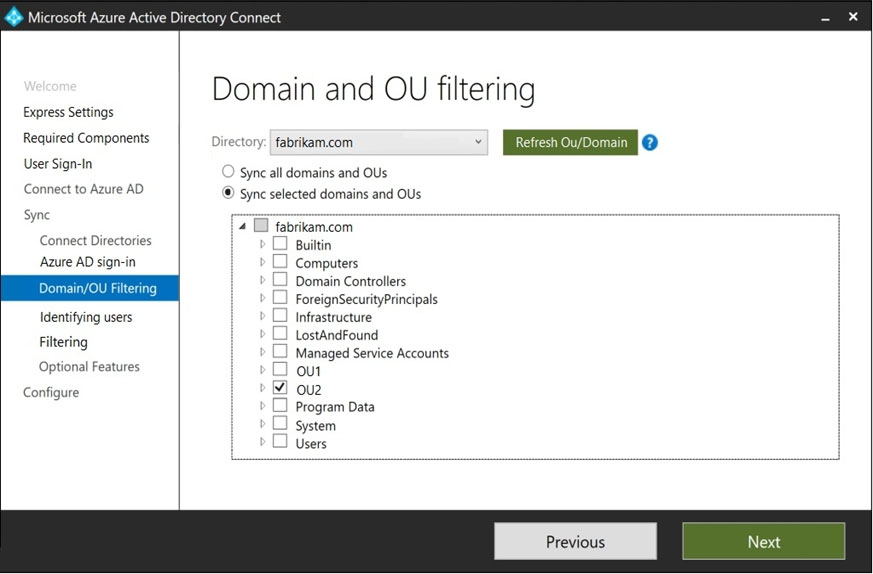Collapse the fabrikam.com tree node
Screen dimensions: 873x574
click(x=242, y=226)
